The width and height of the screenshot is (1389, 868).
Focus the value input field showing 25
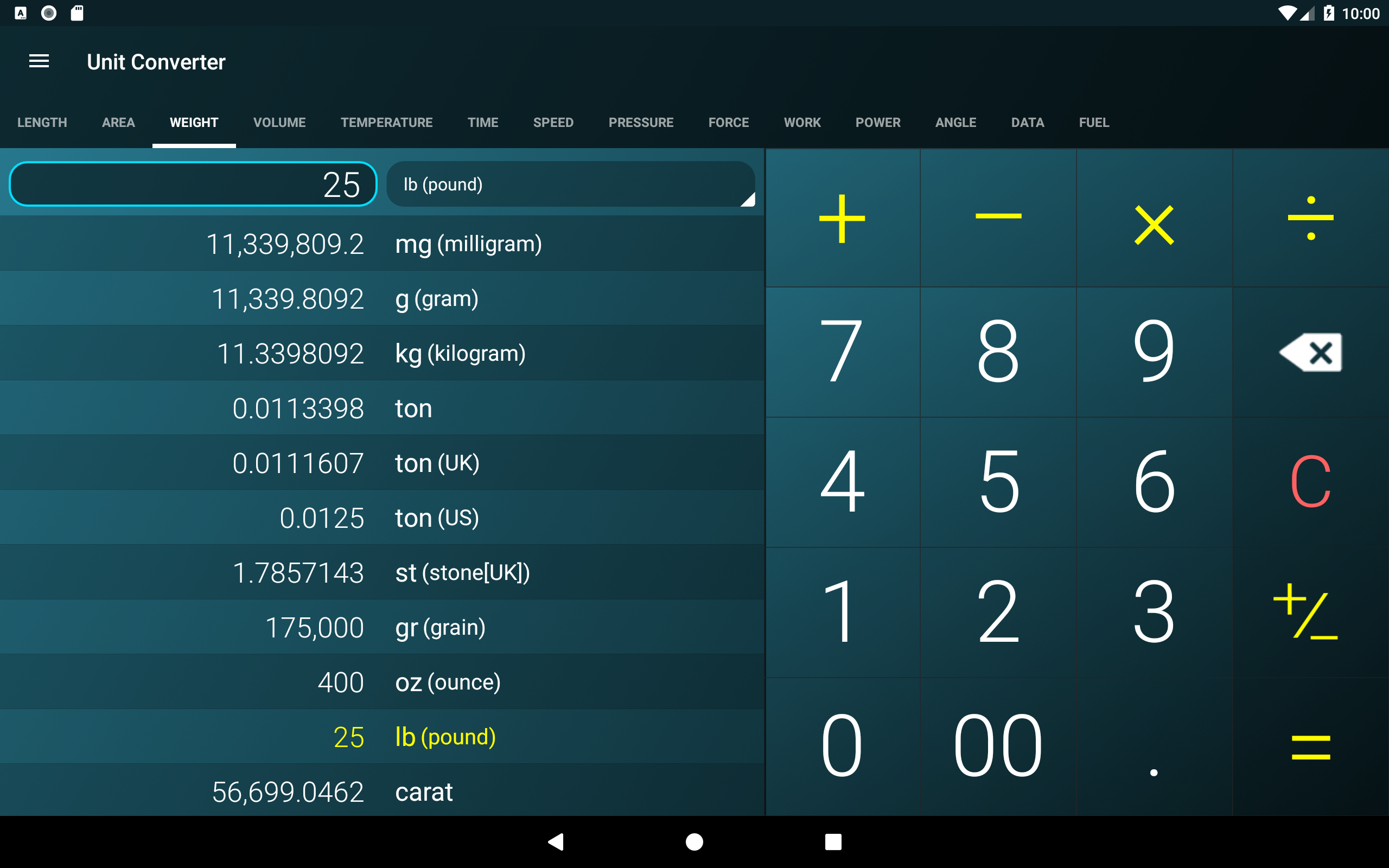coord(193,184)
